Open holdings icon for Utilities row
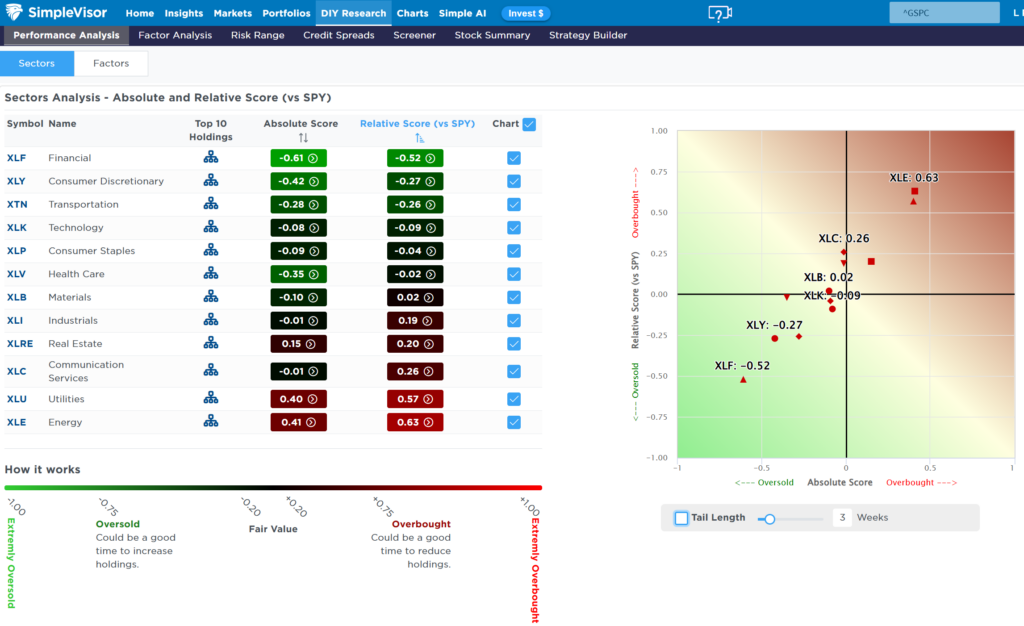1024x626 pixels. click(x=210, y=399)
